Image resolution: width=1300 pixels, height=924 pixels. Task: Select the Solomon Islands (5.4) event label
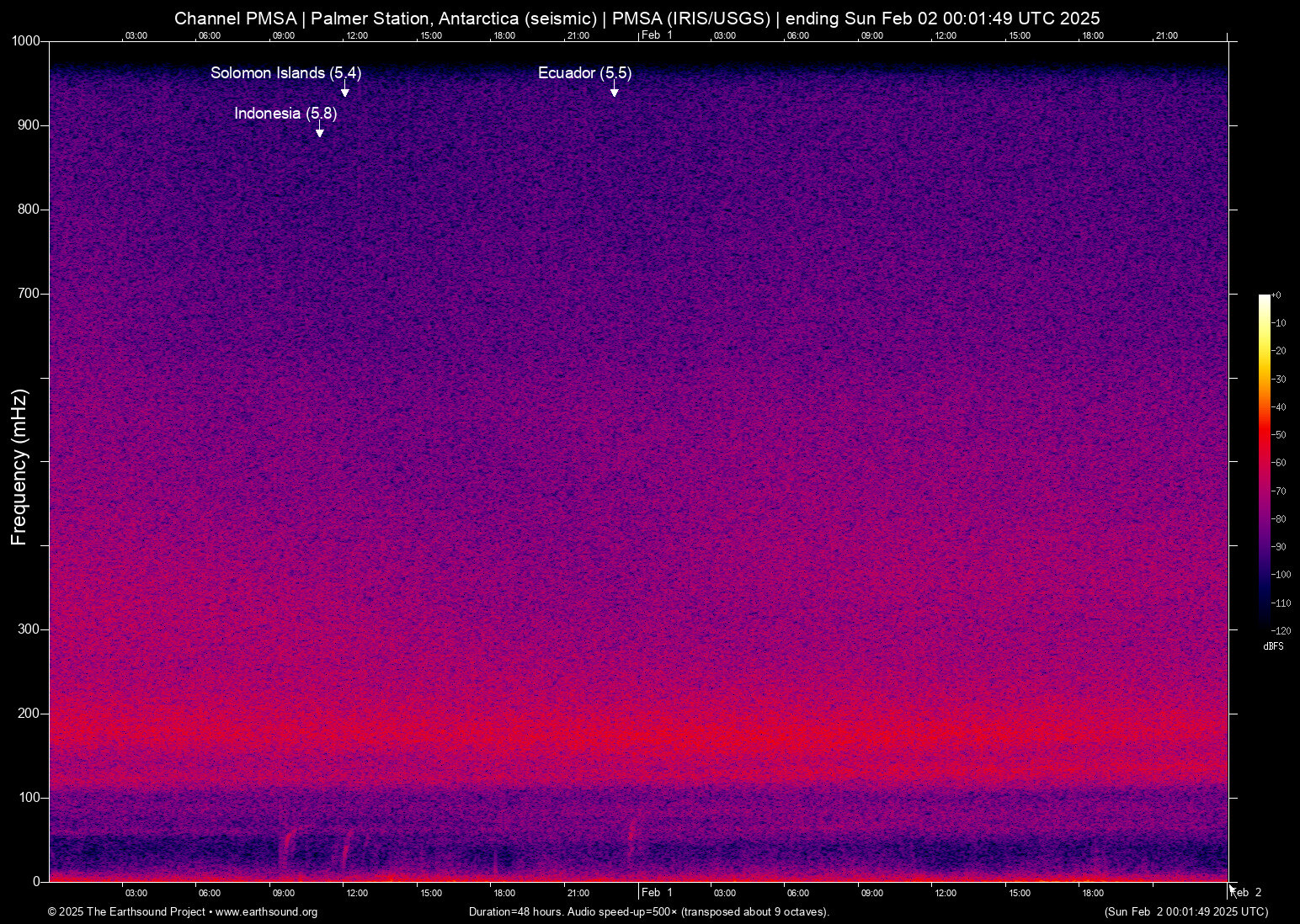click(285, 73)
